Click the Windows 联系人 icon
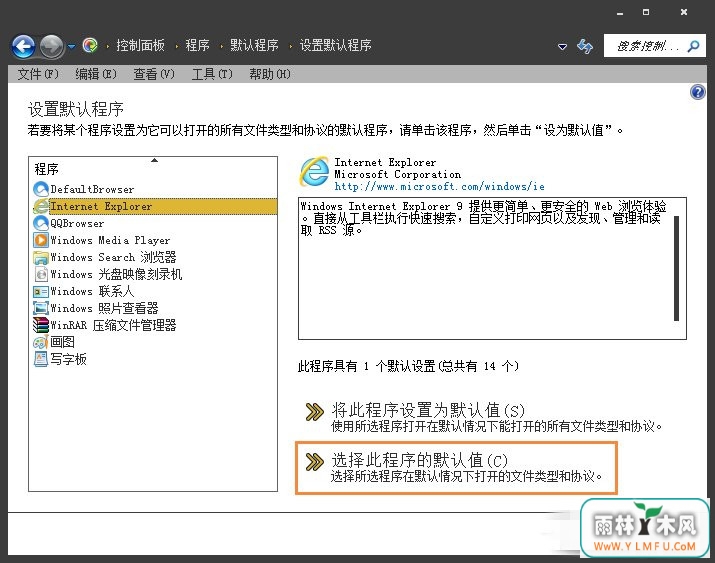 coord(41,291)
